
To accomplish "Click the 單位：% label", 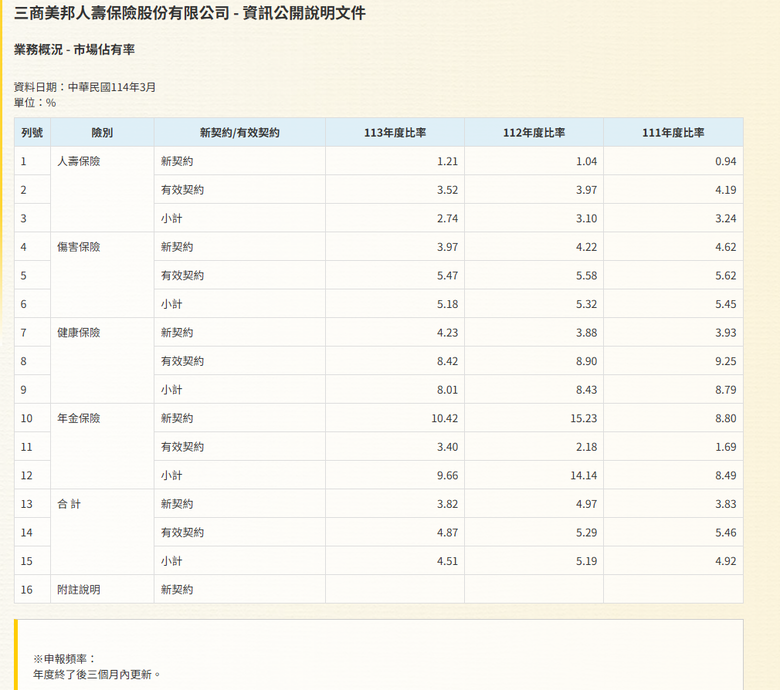I will coord(35,103).
